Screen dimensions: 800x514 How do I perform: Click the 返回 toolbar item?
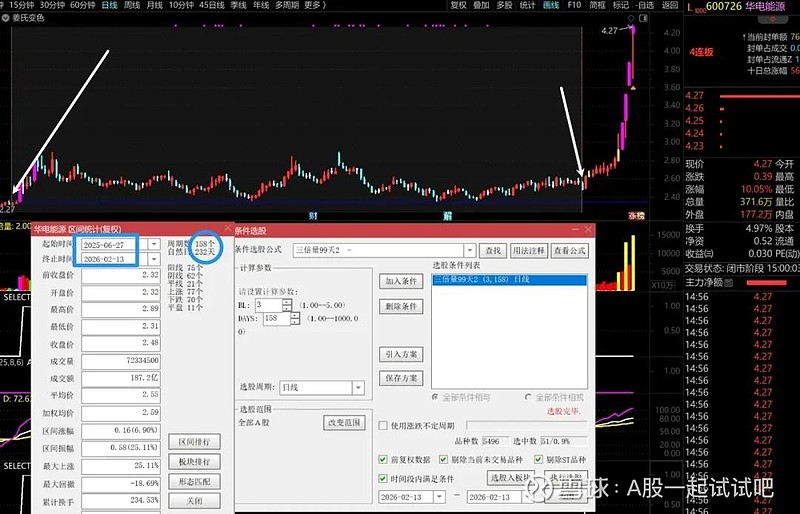pyautogui.click(x=669, y=5)
